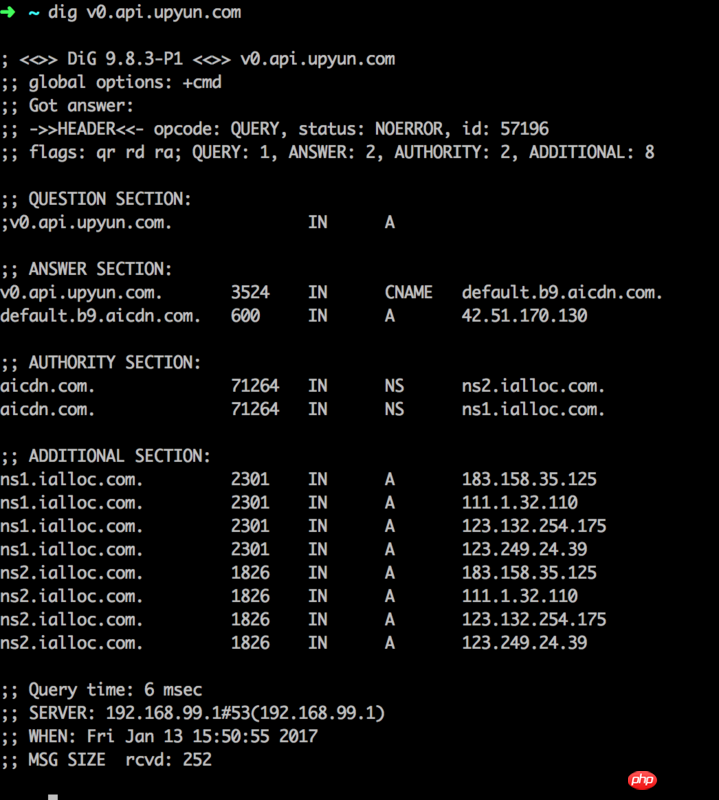Screen dimensions: 719x800
Task: Click 'opcode: QUERY' in the header line
Action: click(217, 129)
